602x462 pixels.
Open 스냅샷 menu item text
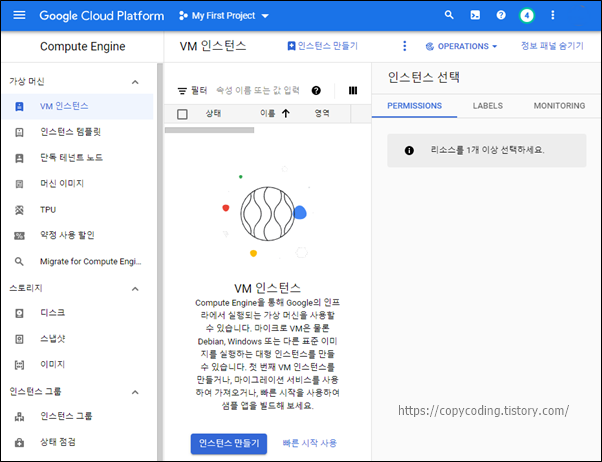tap(53, 338)
